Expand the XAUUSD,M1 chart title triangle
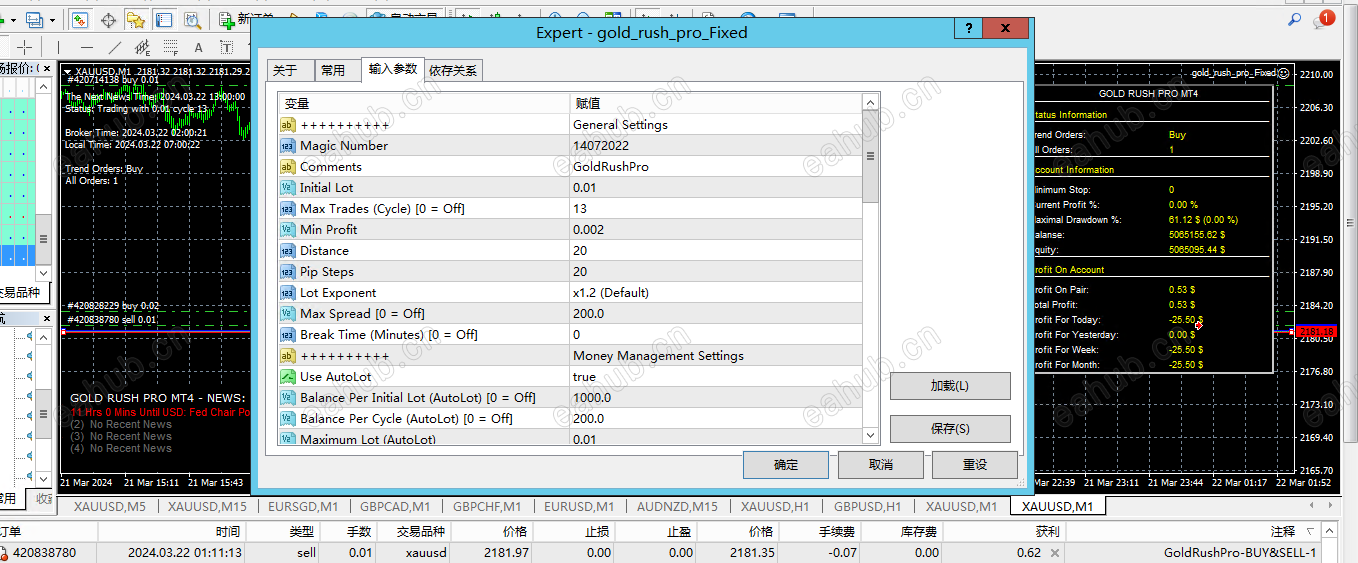The width and height of the screenshot is (1358, 563). (x=68, y=72)
